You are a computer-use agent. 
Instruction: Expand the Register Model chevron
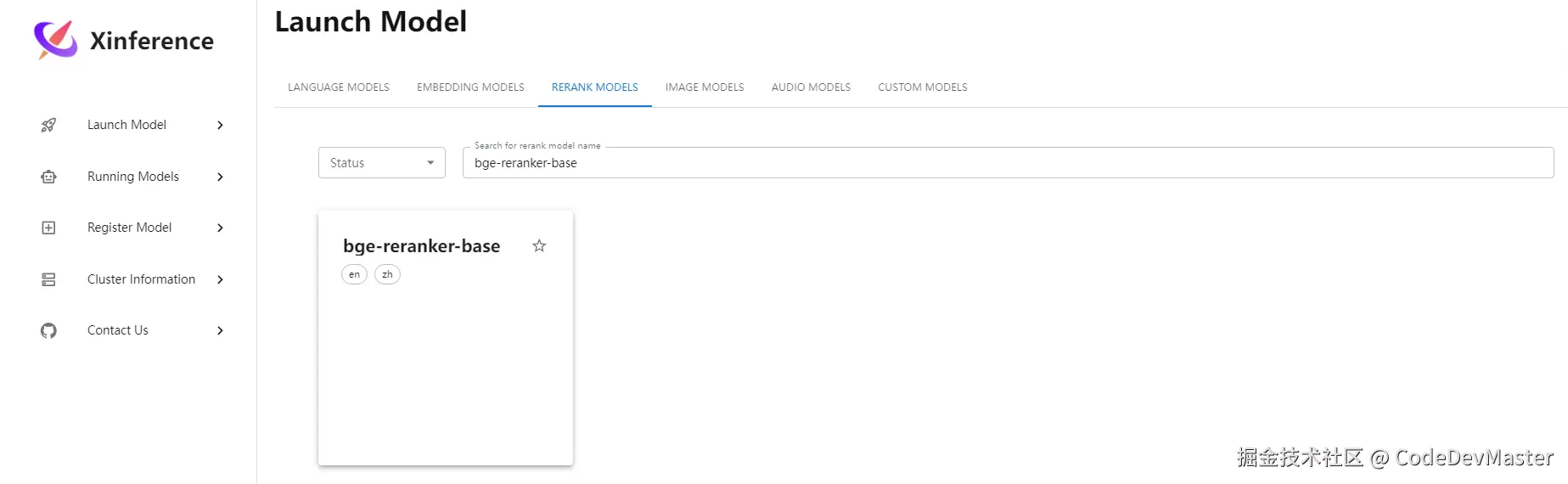[x=220, y=228]
